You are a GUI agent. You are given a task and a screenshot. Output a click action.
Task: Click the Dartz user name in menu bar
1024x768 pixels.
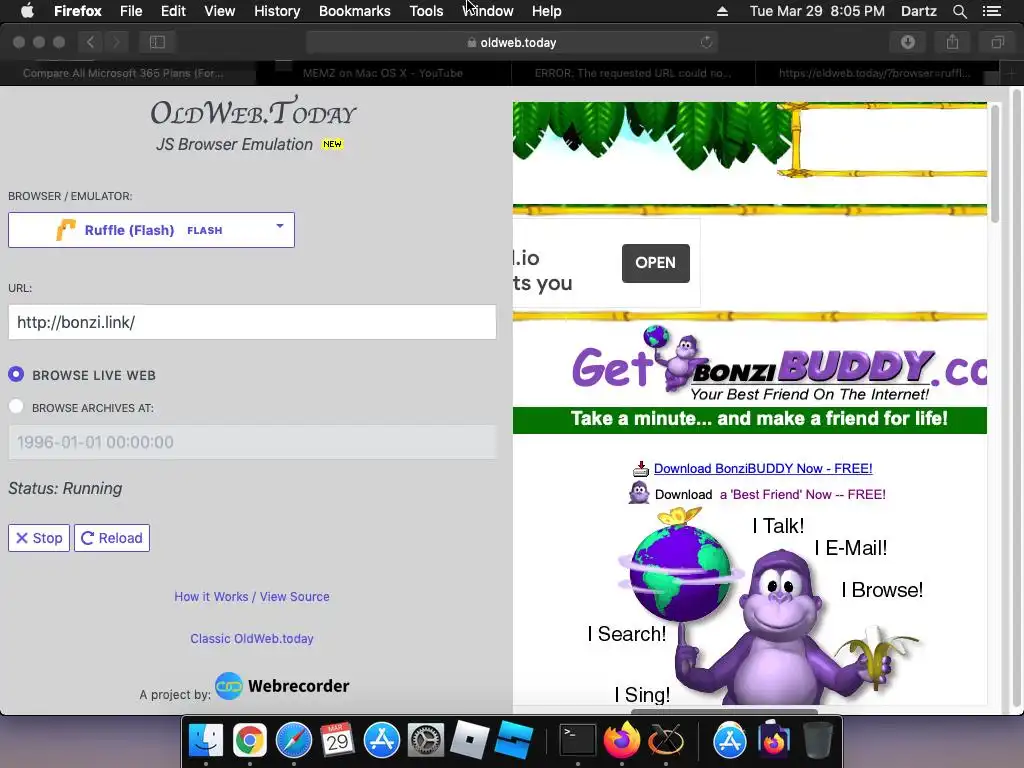click(918, 11)
